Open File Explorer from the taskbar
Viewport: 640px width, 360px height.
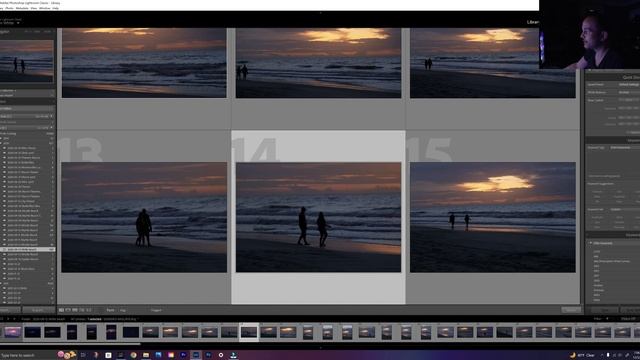[146, 355]
